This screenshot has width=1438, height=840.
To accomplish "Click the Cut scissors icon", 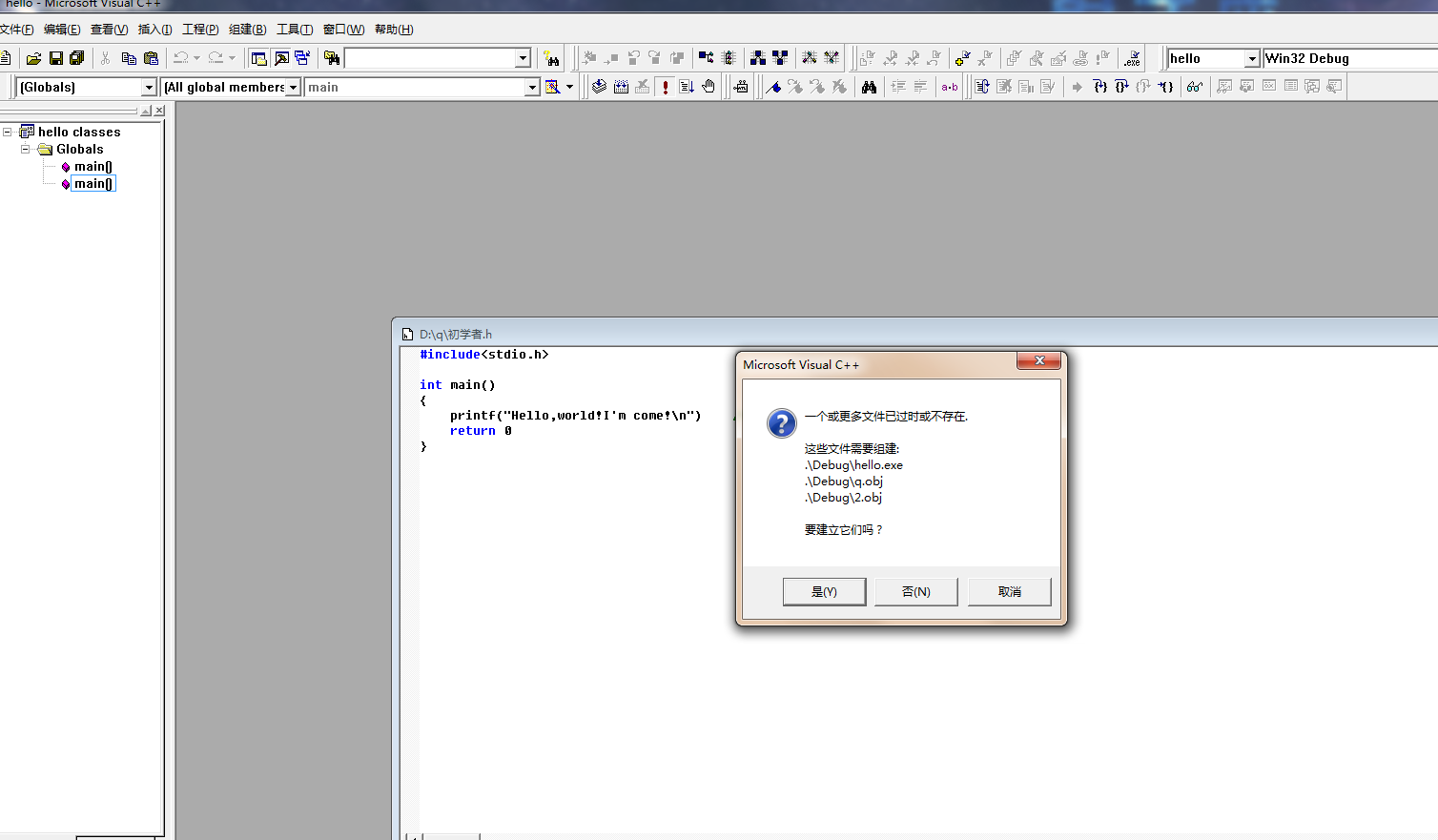I will pos(105,58).
